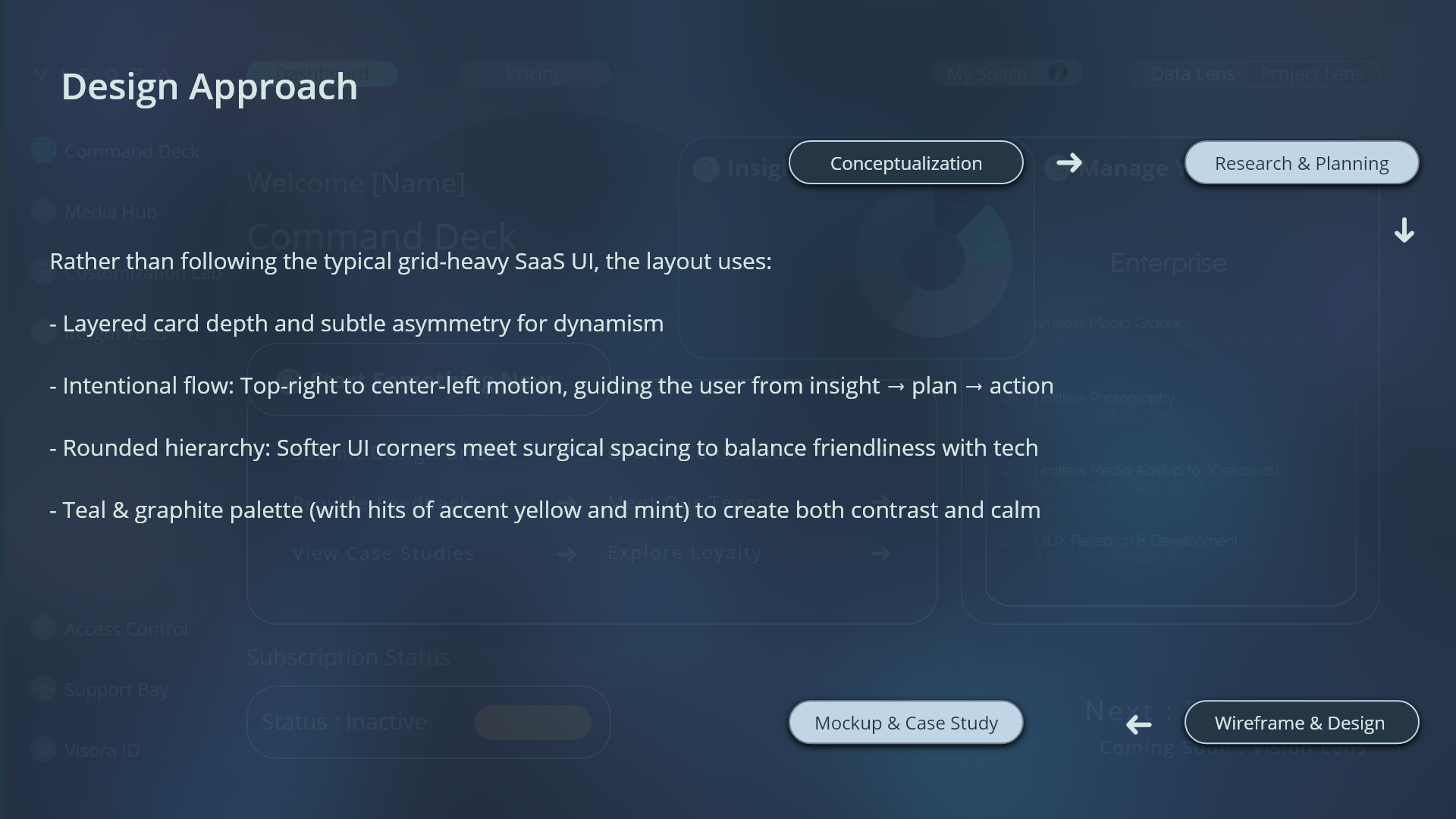Click the Design Approach slide title
The height and width of the screenshot is (819, 1456).
tap(209, 86)
